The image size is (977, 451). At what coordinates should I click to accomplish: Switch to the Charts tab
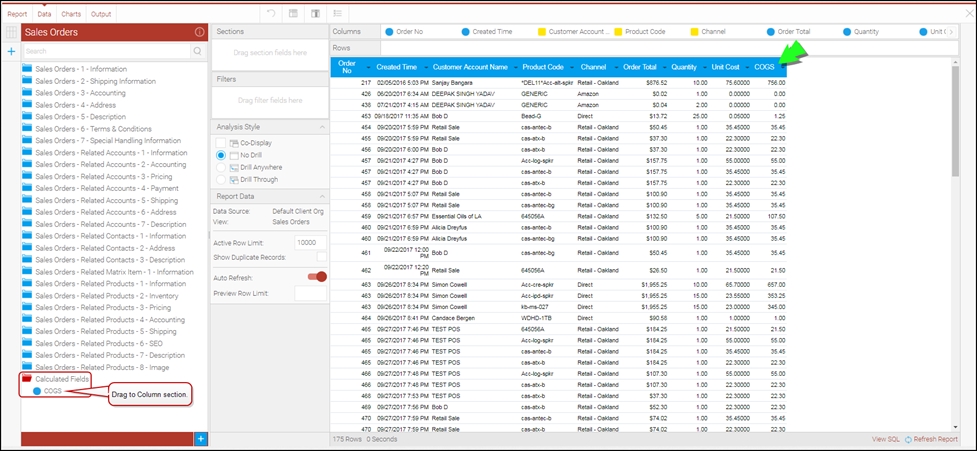tap(71, 14)
